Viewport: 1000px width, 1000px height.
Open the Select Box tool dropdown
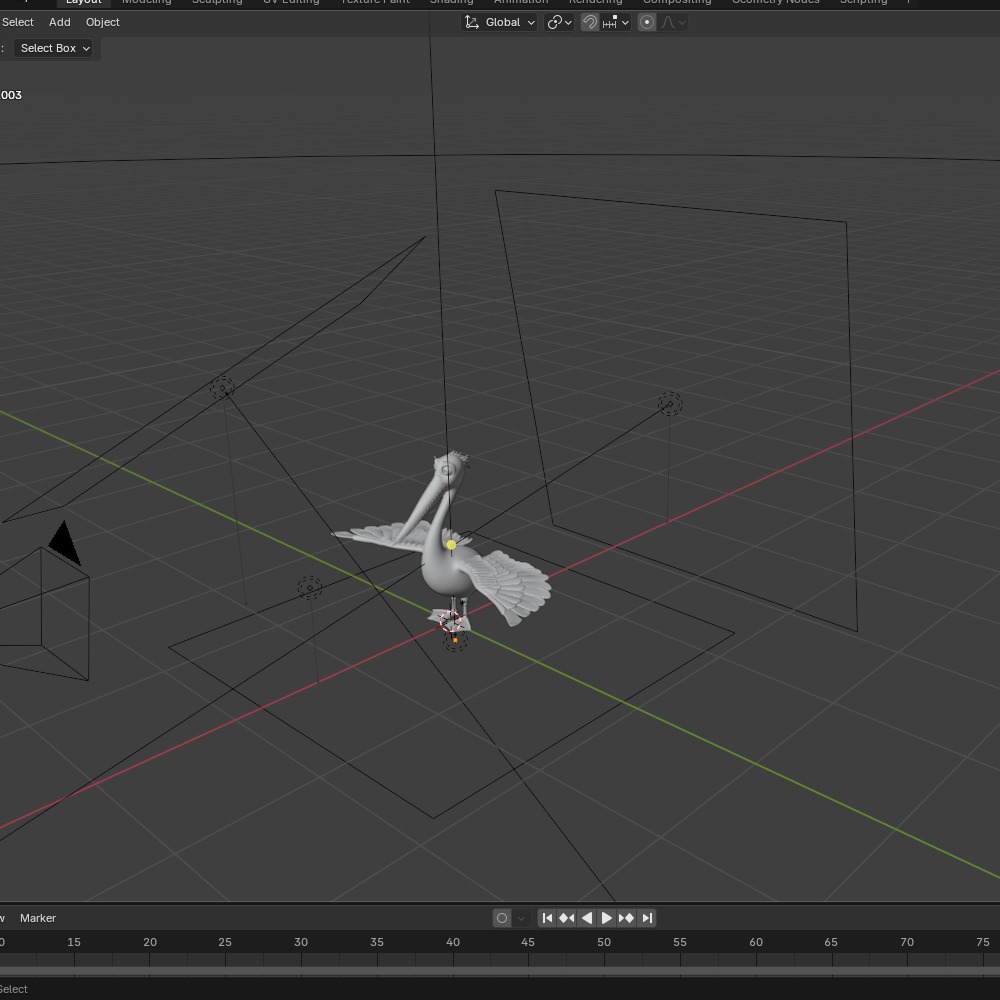54,48
